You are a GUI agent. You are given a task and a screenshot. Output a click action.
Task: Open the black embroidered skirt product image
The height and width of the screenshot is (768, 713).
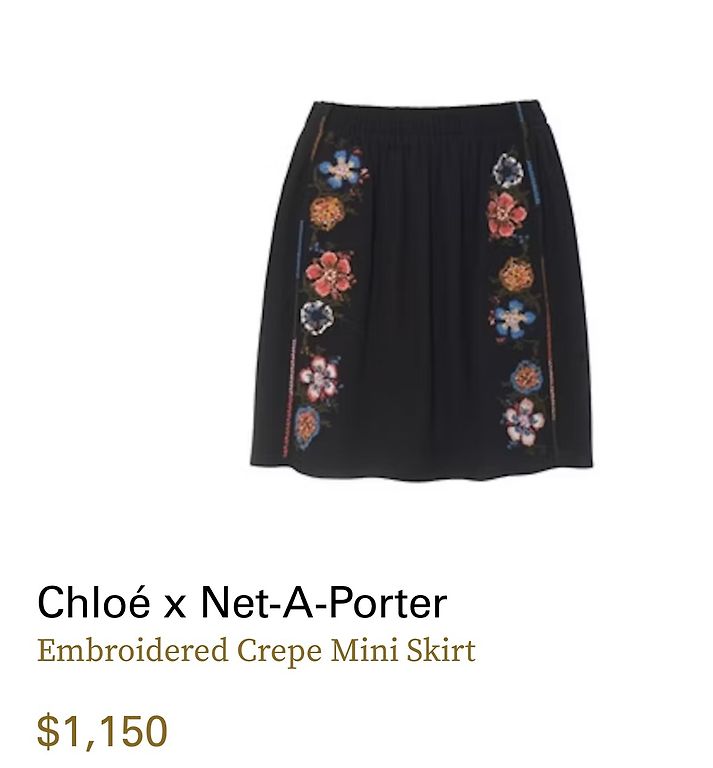coord(421,291)
